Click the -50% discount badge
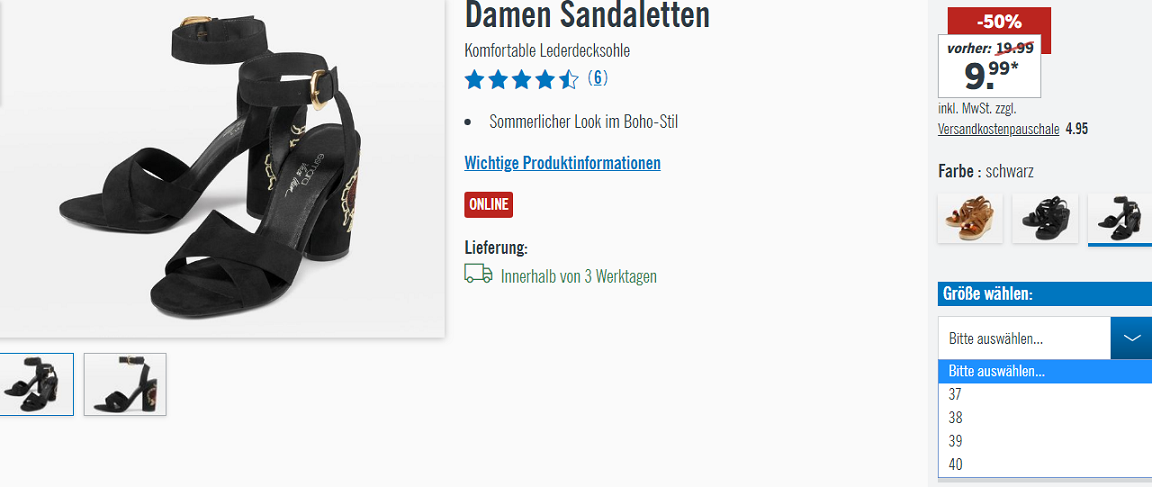This screenshot has width=1152, height=487. tap(999, 21)
